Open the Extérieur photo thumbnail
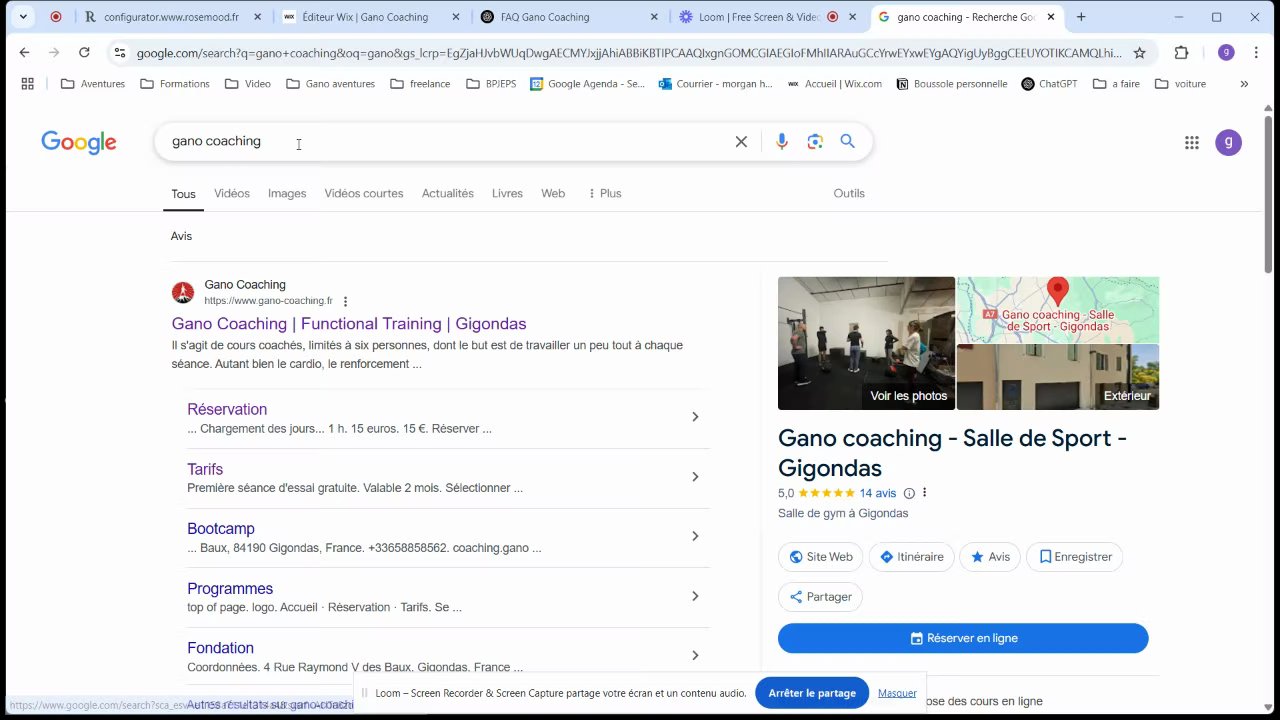Viewport: 1280px width, 720px height. [x=1058, y=377]
